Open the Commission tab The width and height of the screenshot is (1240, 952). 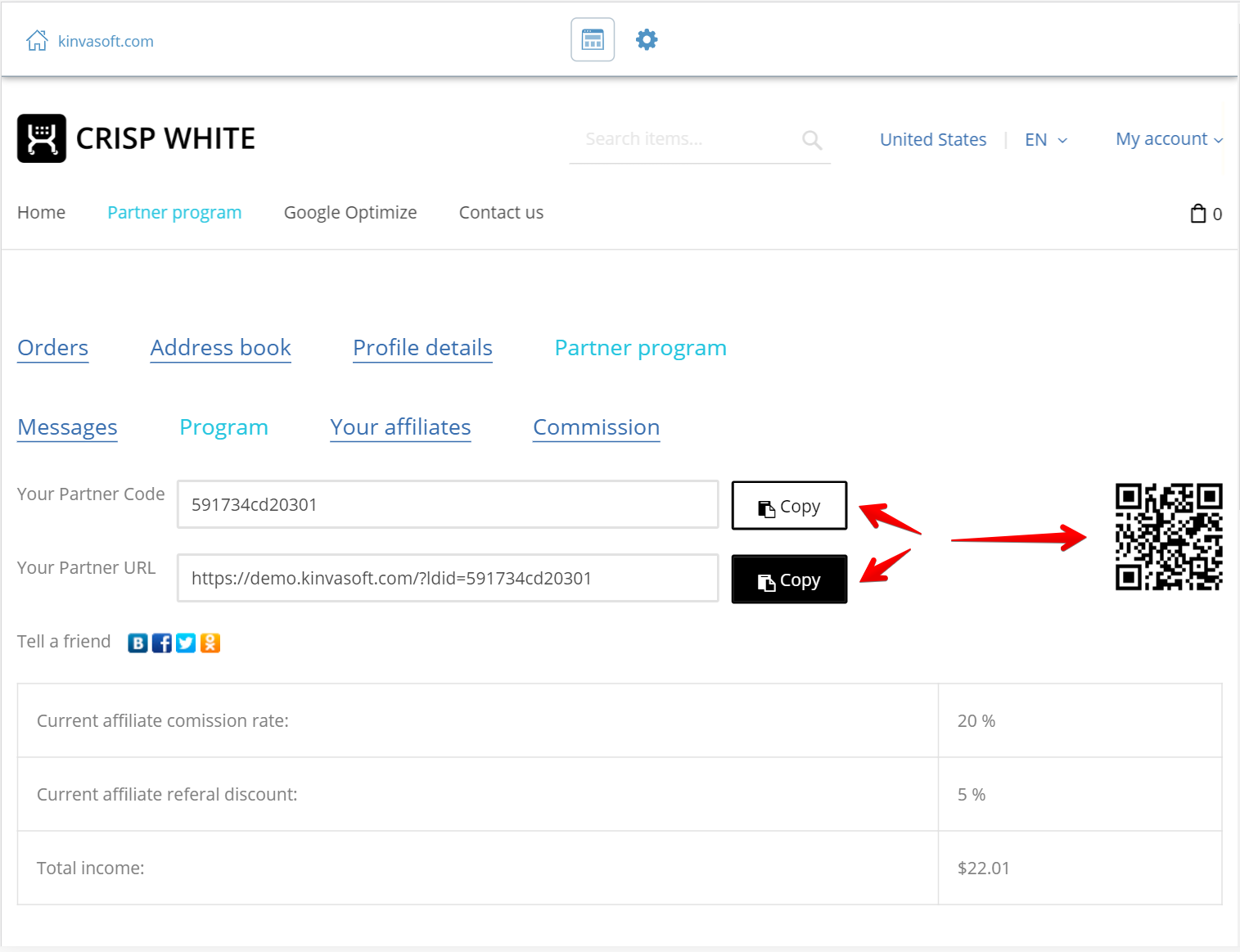[596, 427]
